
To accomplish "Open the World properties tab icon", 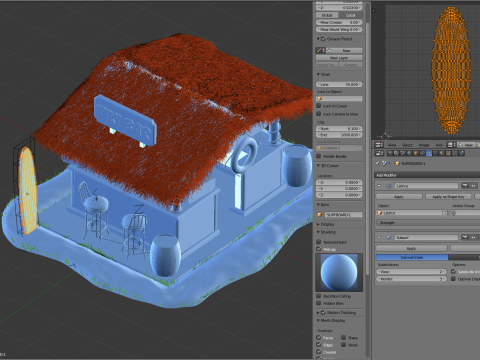I will (409, 153).
